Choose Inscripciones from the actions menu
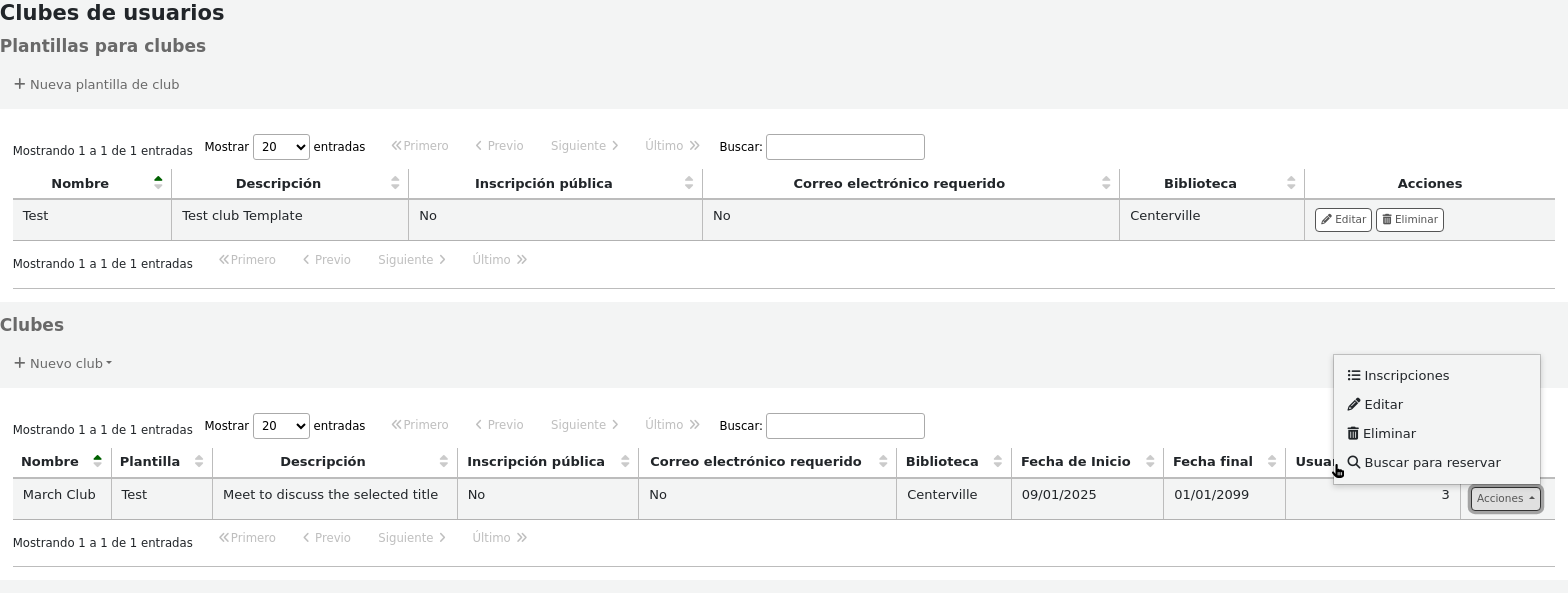The width and height of the screenshot is (1568, 593). point(1405,376)
